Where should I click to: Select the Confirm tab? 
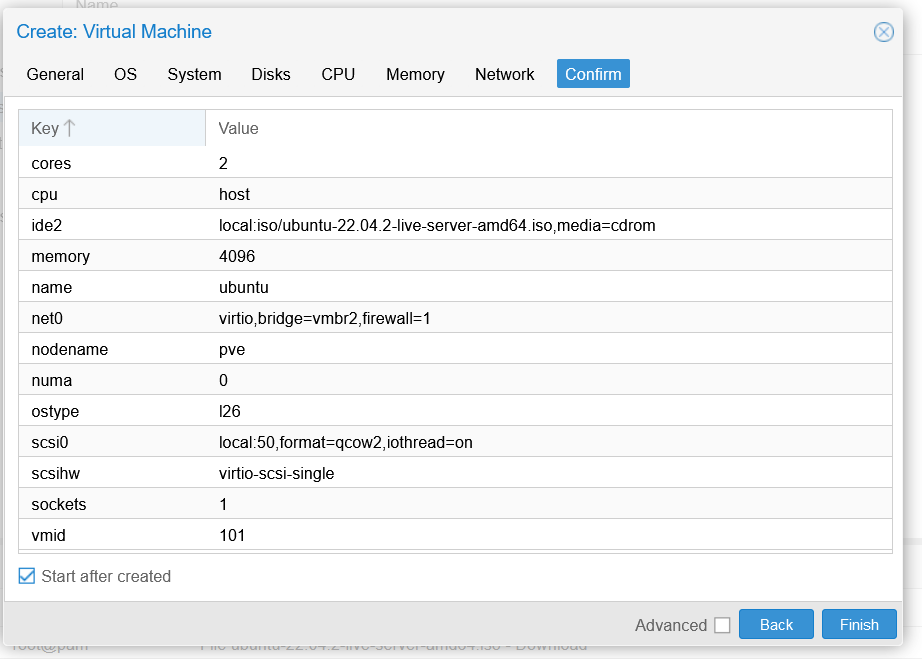tap(593, 74)
